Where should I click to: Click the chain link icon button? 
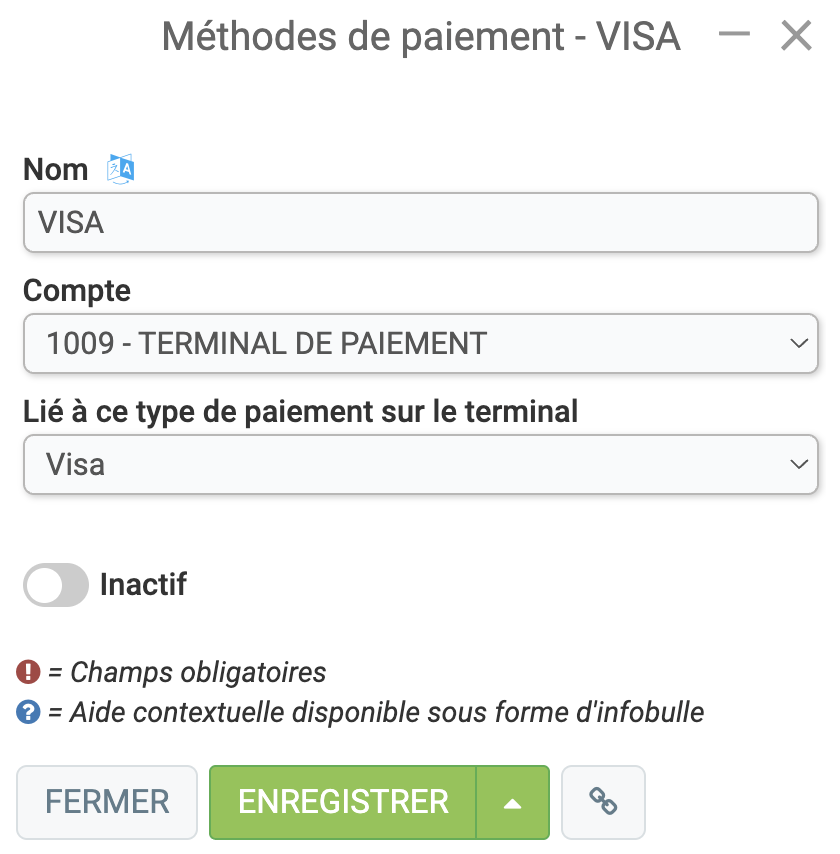[x=603, y=802]
